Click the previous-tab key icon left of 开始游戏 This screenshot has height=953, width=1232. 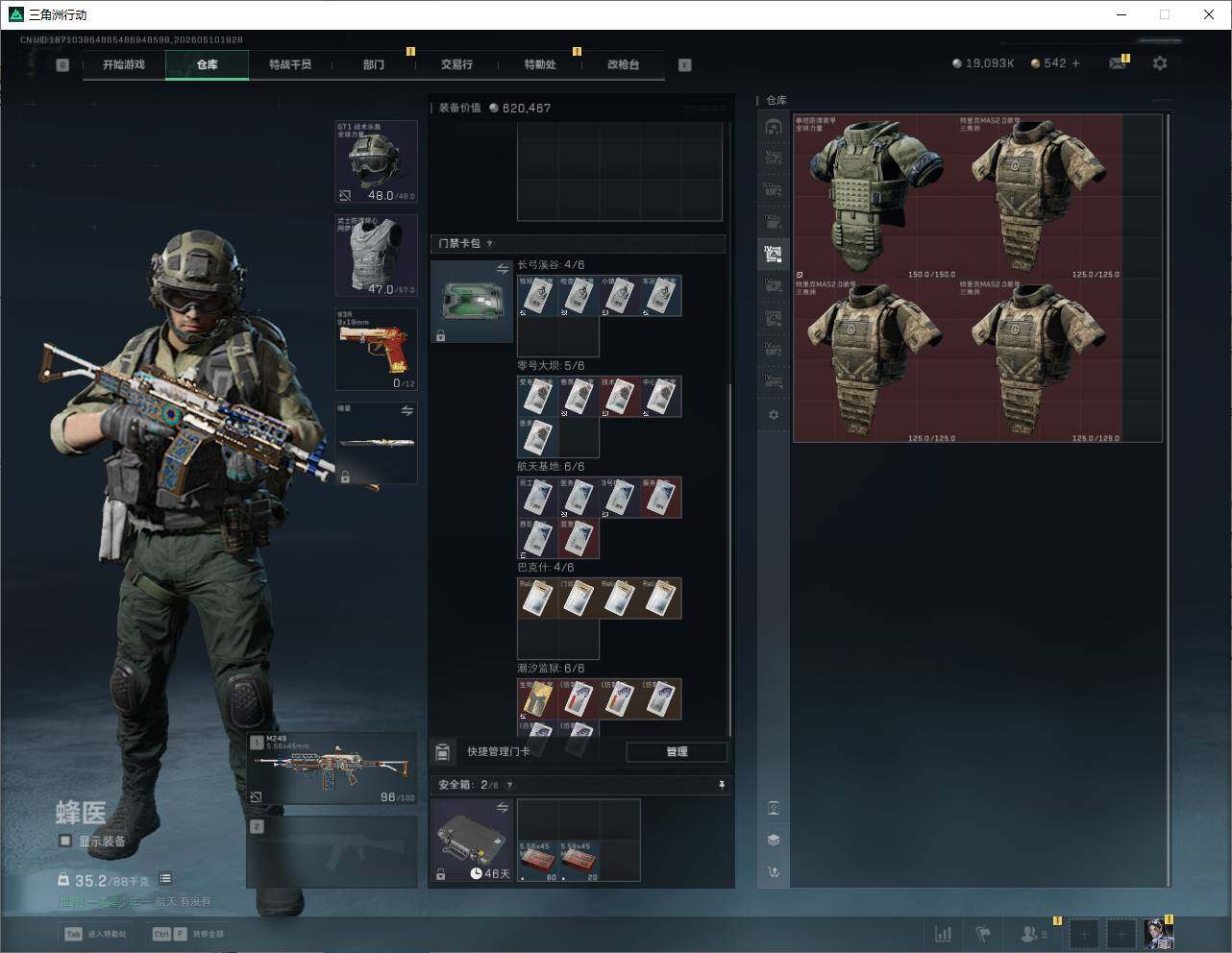(x=62, y=65)
